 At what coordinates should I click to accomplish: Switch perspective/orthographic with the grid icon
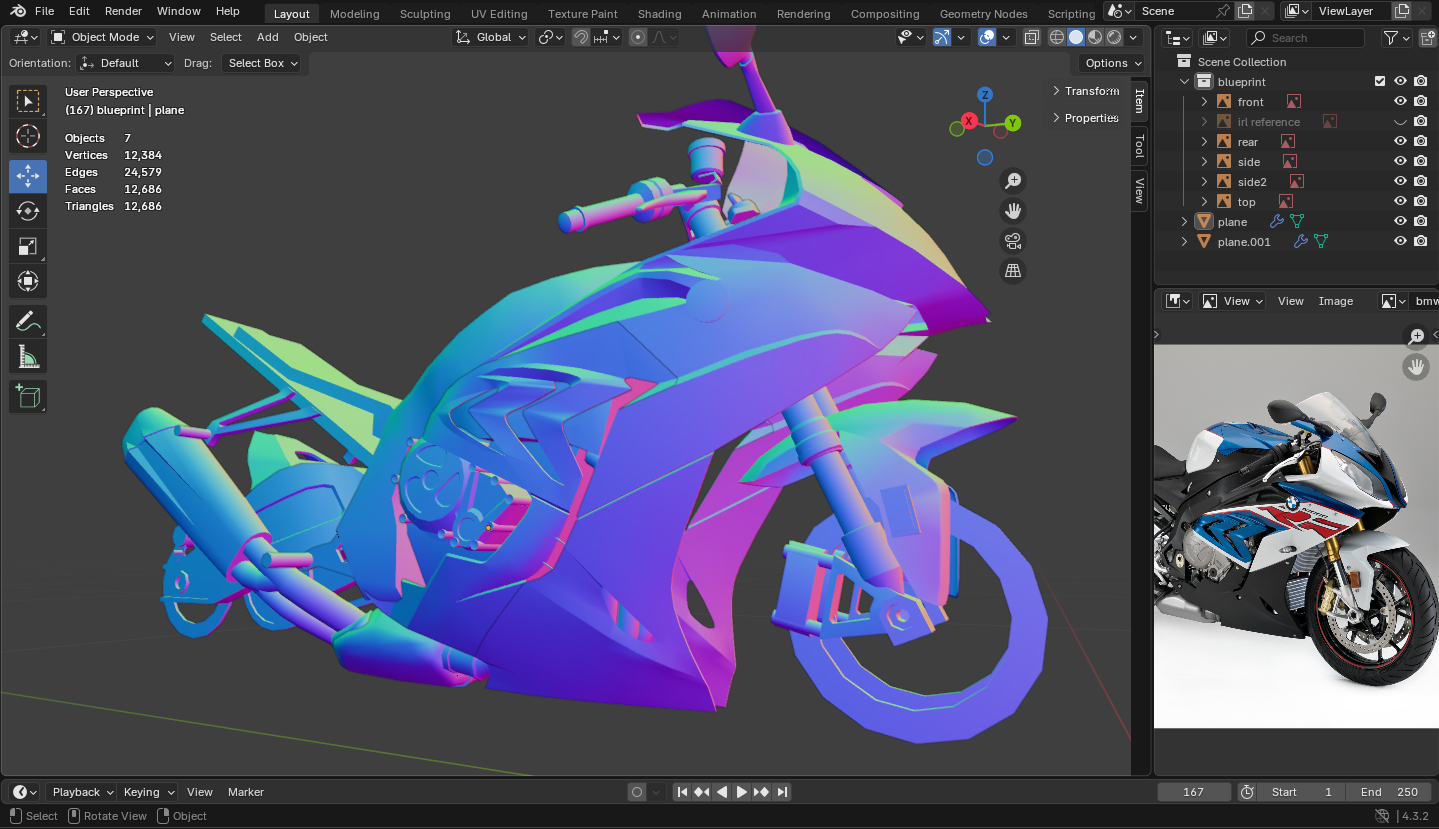tap(1013, 271)
